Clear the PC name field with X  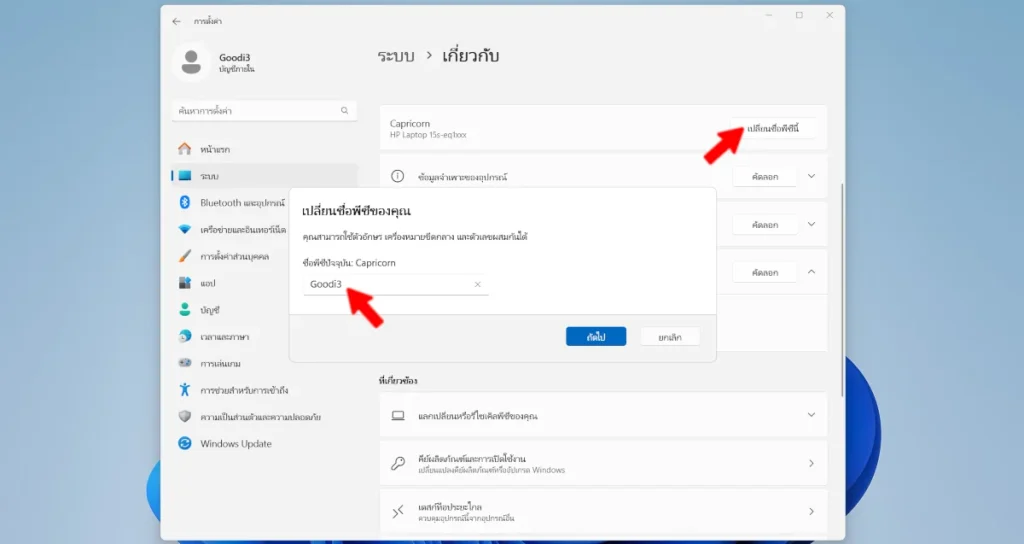(x=477, y=285)
